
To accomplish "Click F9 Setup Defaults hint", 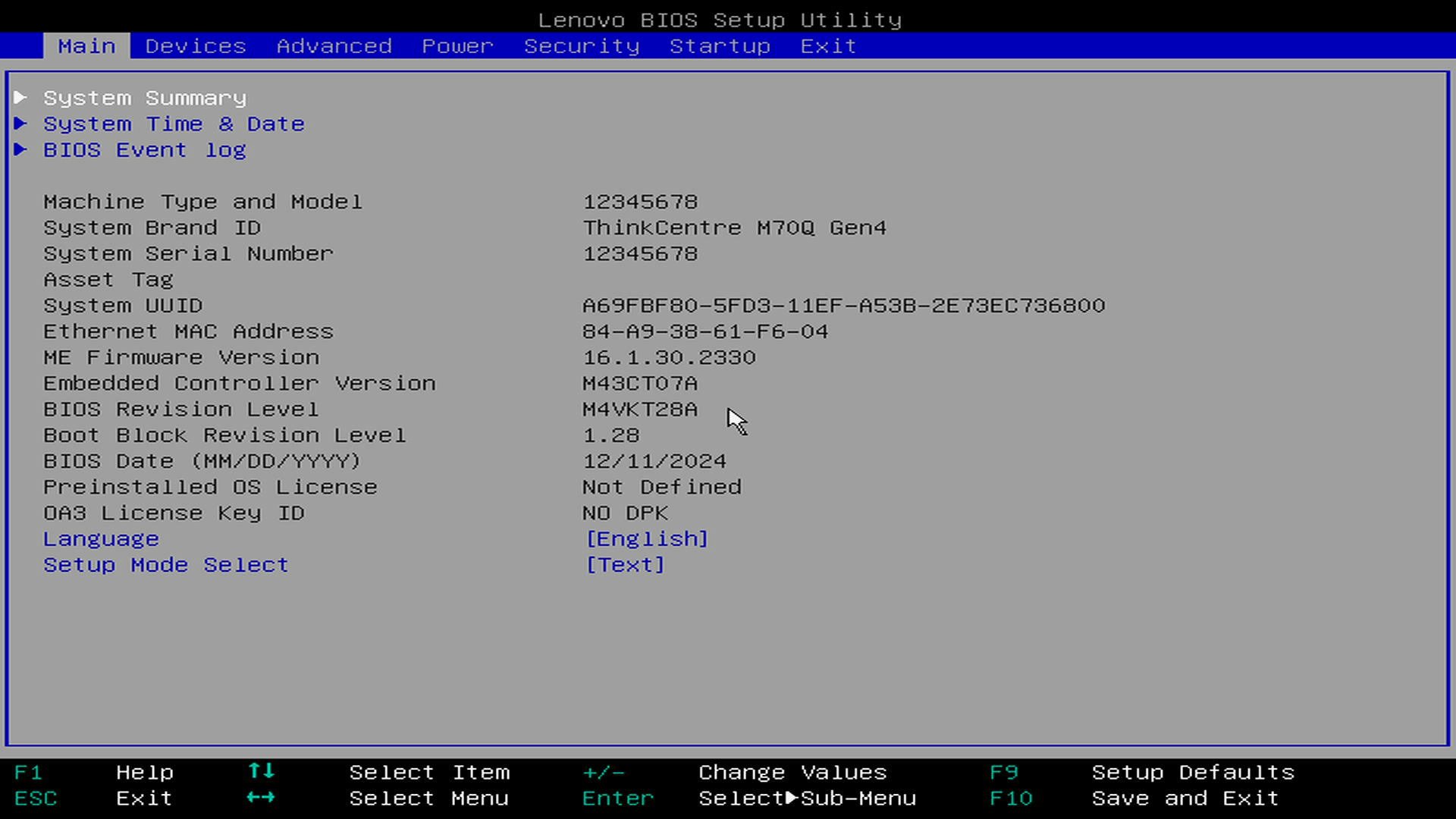I will click(x=1003, y=773).
